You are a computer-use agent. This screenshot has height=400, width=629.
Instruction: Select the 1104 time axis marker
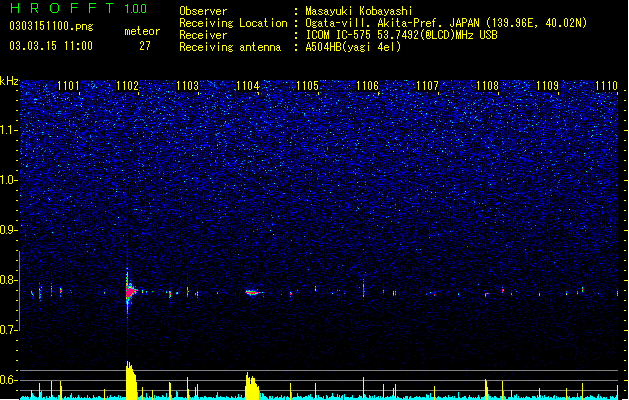(248, 85)
